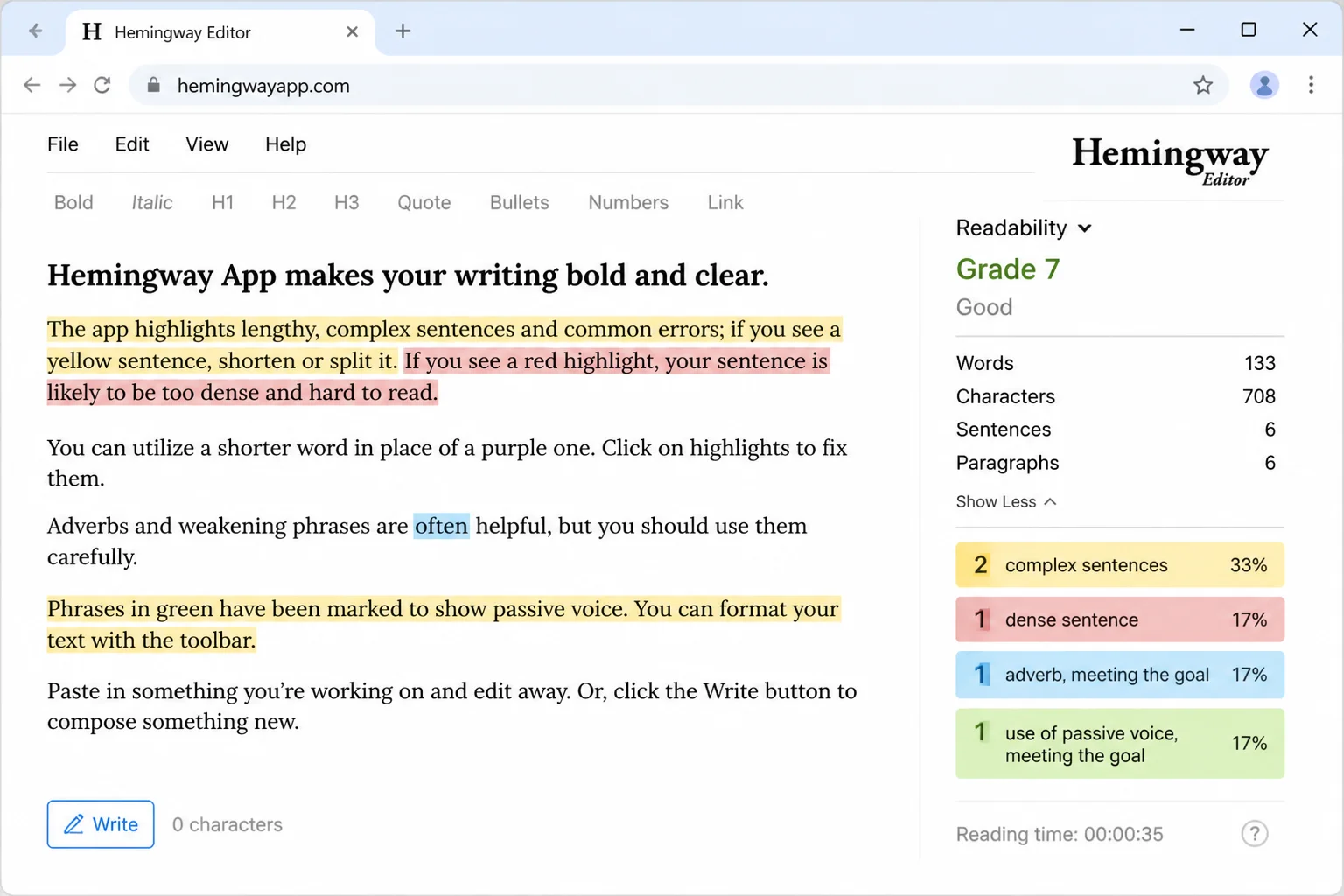Apply H1 heading style

click(x=222, y=202)
